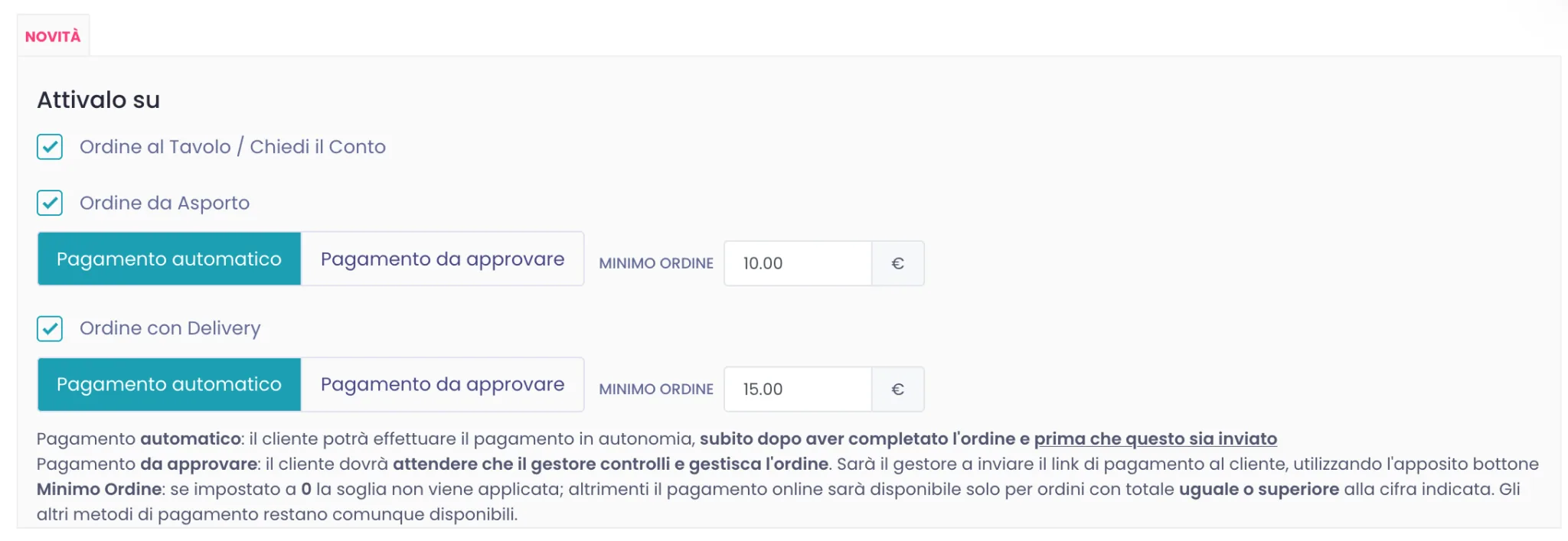Choose Pagamento da approvare for Delivery
1568x541 pixels.
pos(443,384)
